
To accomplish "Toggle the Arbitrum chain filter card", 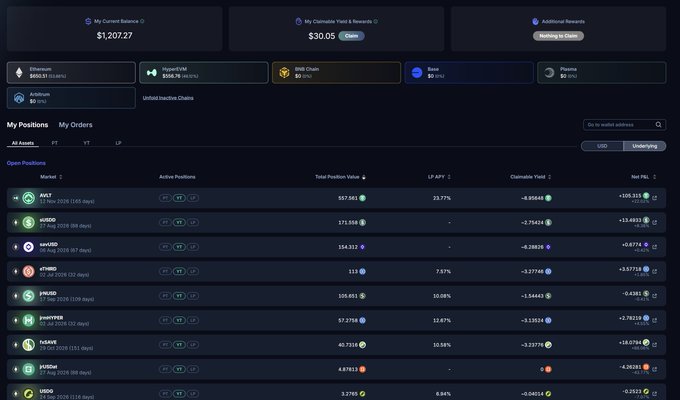I will click(71, 98).
